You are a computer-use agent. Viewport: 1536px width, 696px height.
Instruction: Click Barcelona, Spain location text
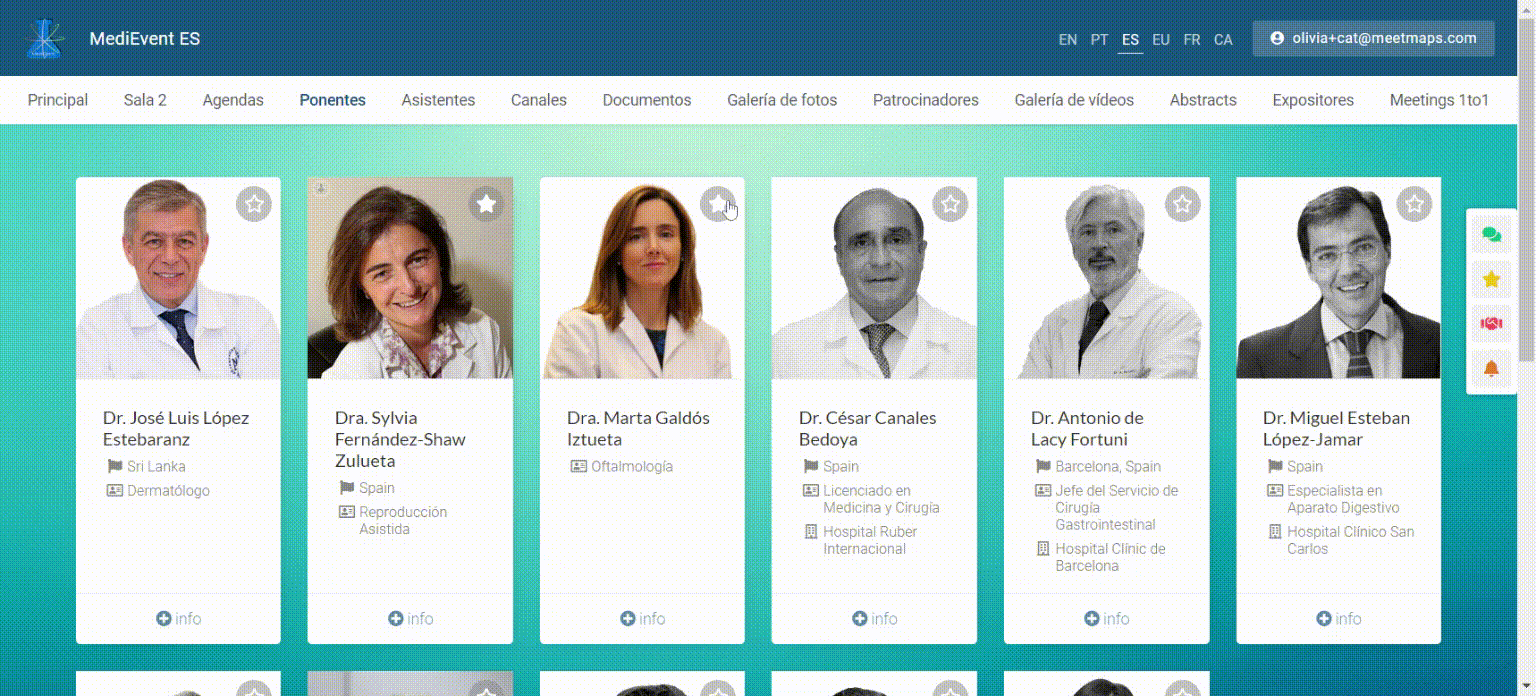[1108, 467]
